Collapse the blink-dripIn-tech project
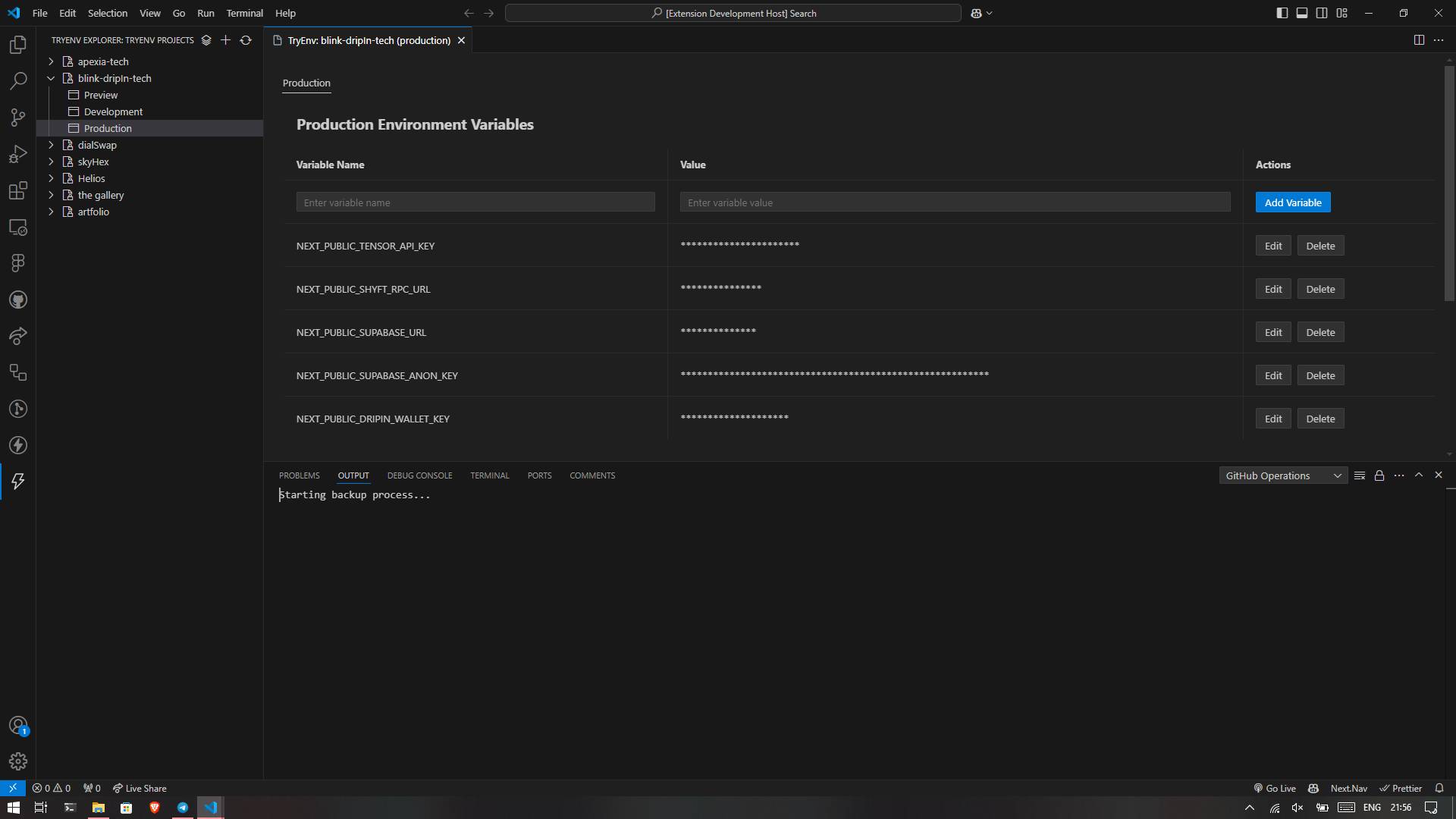The height and width of the screenshot is (819, 1456). point(51,78)
